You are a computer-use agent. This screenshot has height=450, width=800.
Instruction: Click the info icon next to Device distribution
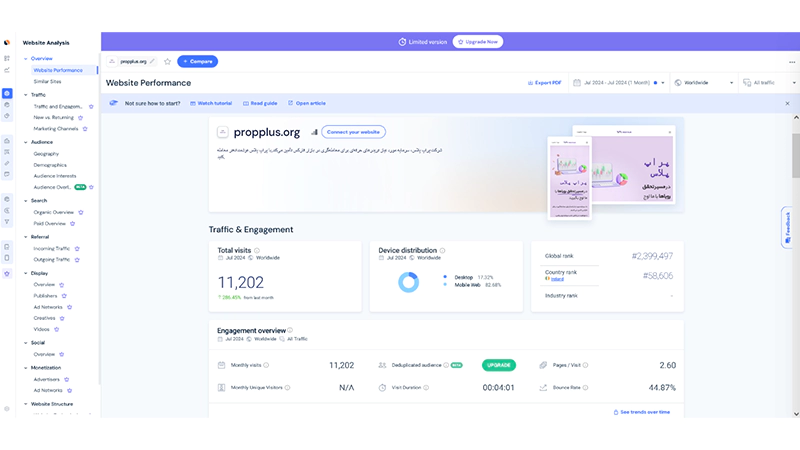pos(442,251)
